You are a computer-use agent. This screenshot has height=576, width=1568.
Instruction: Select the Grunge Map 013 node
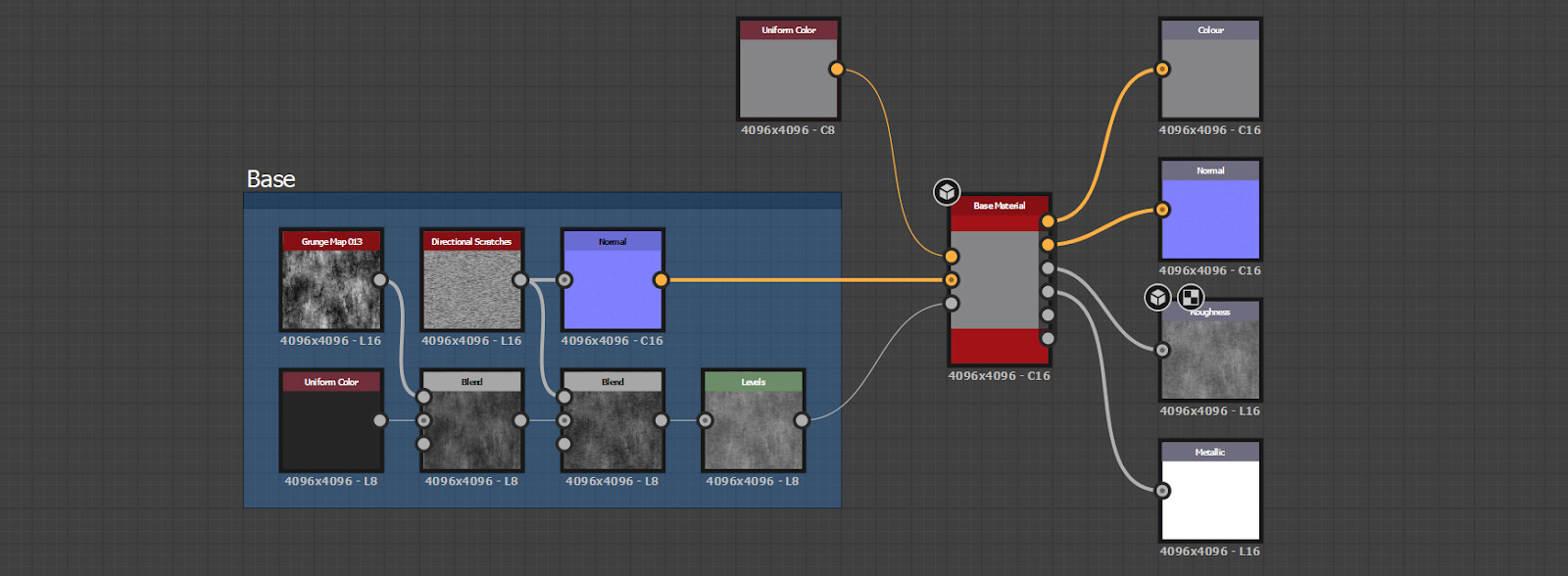coord(331,280)
